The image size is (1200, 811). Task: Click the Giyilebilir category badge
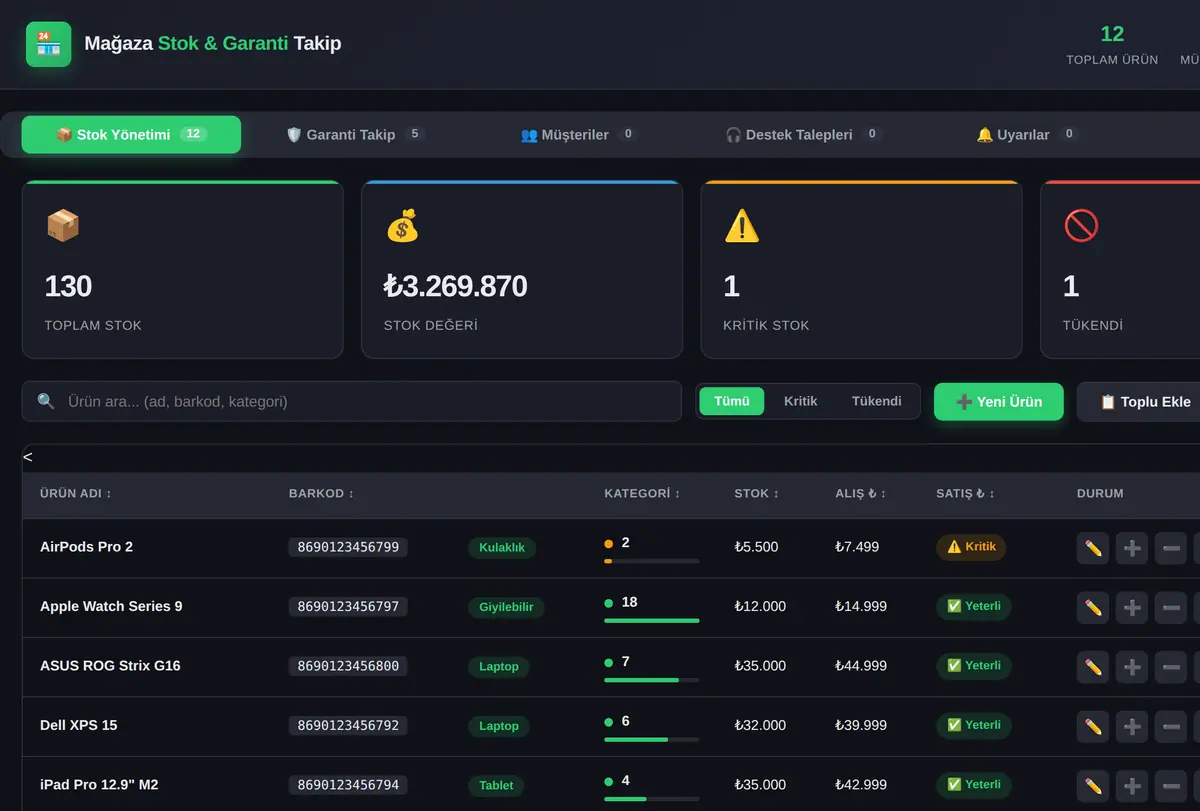pyautogui.click(x=507, y=607)
